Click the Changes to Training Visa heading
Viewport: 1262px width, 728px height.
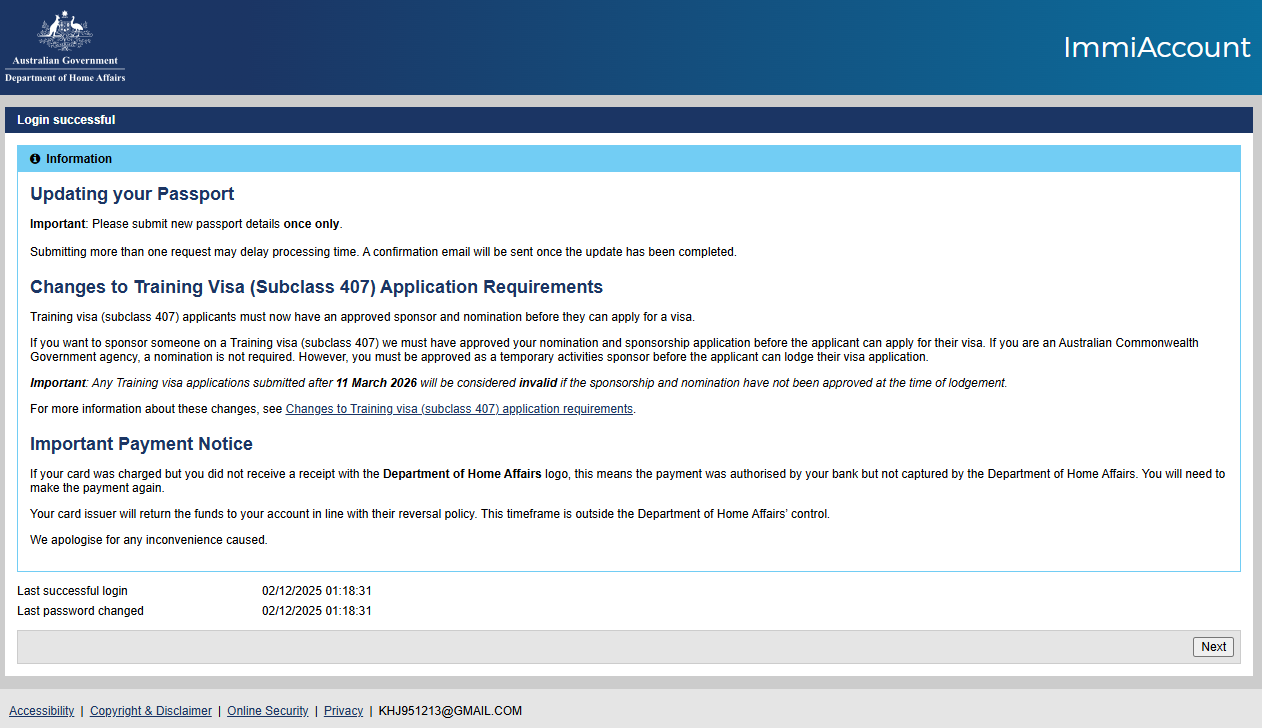pyautogui.click(x=316, y=287)
